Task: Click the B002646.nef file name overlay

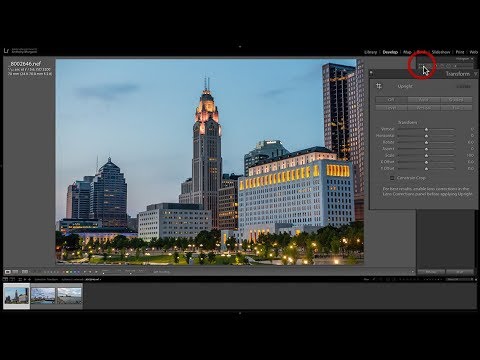Action: pyautogui.click(x=25, y=64)
